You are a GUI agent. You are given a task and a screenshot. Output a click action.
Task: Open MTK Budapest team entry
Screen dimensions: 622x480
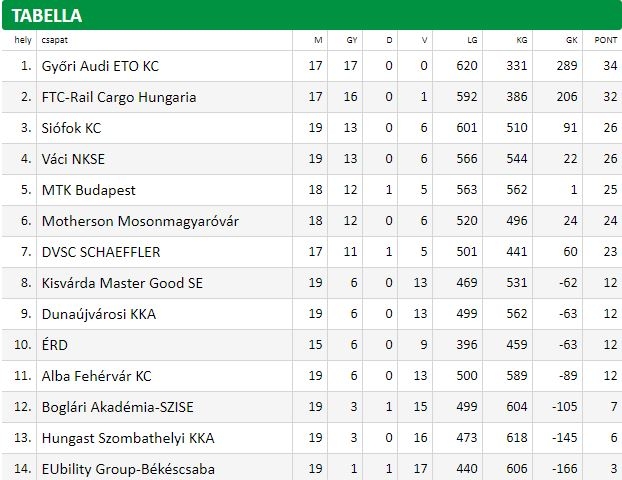coord(88,190)
